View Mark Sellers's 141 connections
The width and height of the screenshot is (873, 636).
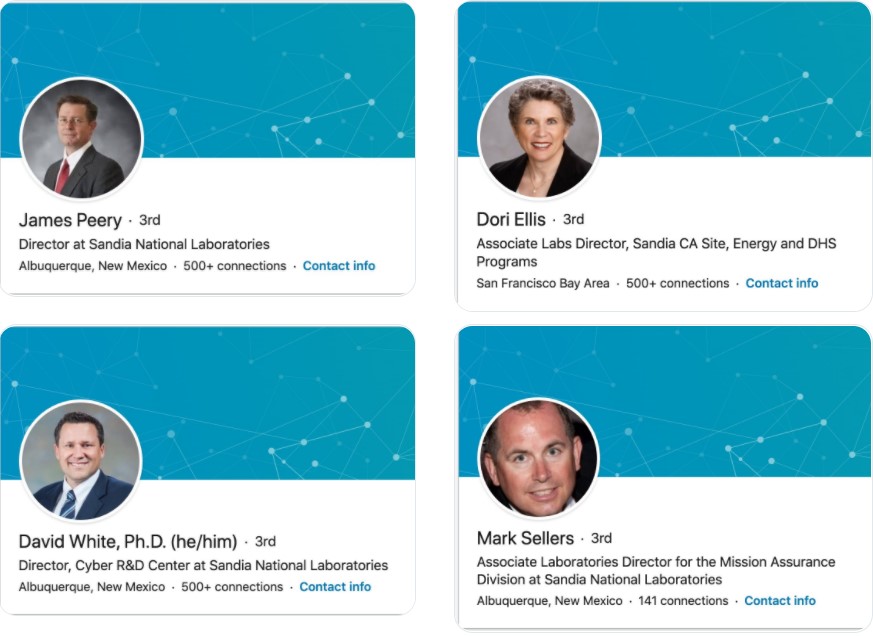point(683,601)
